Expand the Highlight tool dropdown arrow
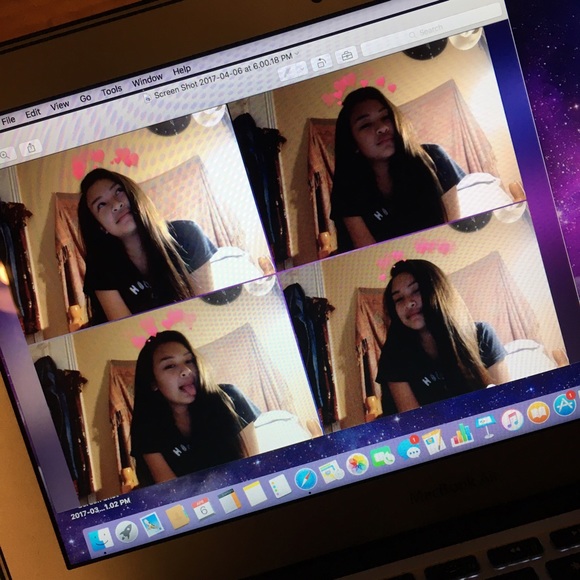Viewport: 580px width, 580px height. [302, 67]
